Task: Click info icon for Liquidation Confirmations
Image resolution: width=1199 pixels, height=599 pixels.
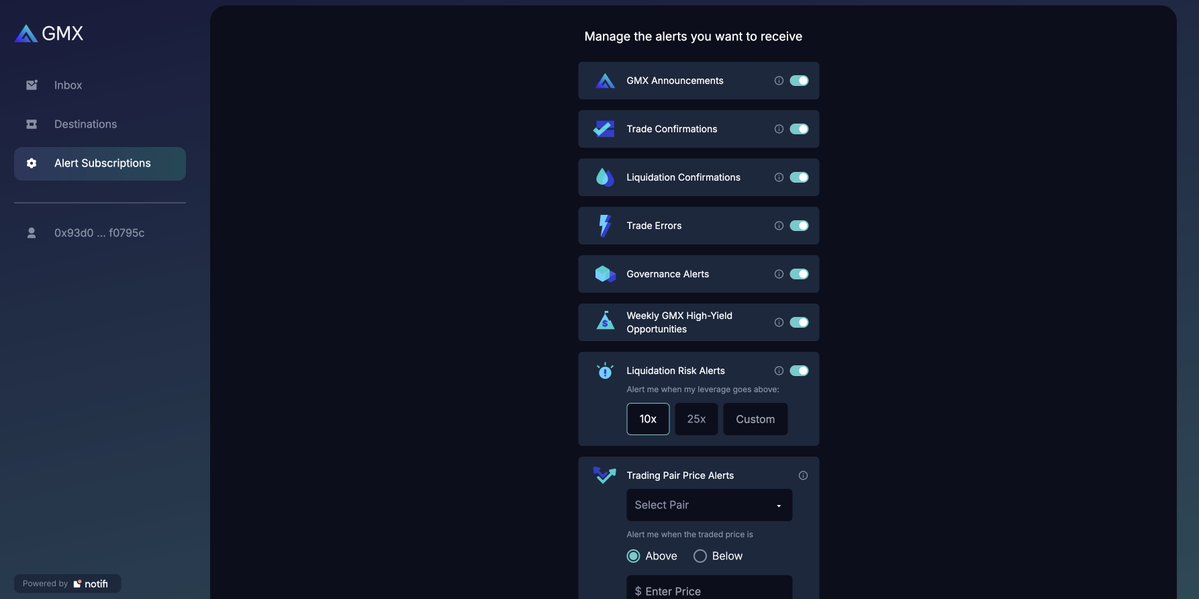Action: coord(778,177)
